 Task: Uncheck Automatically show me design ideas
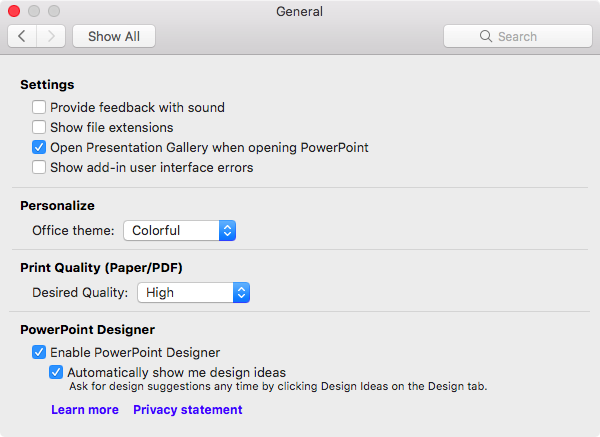pyautogui.click(x=56, y=372)
